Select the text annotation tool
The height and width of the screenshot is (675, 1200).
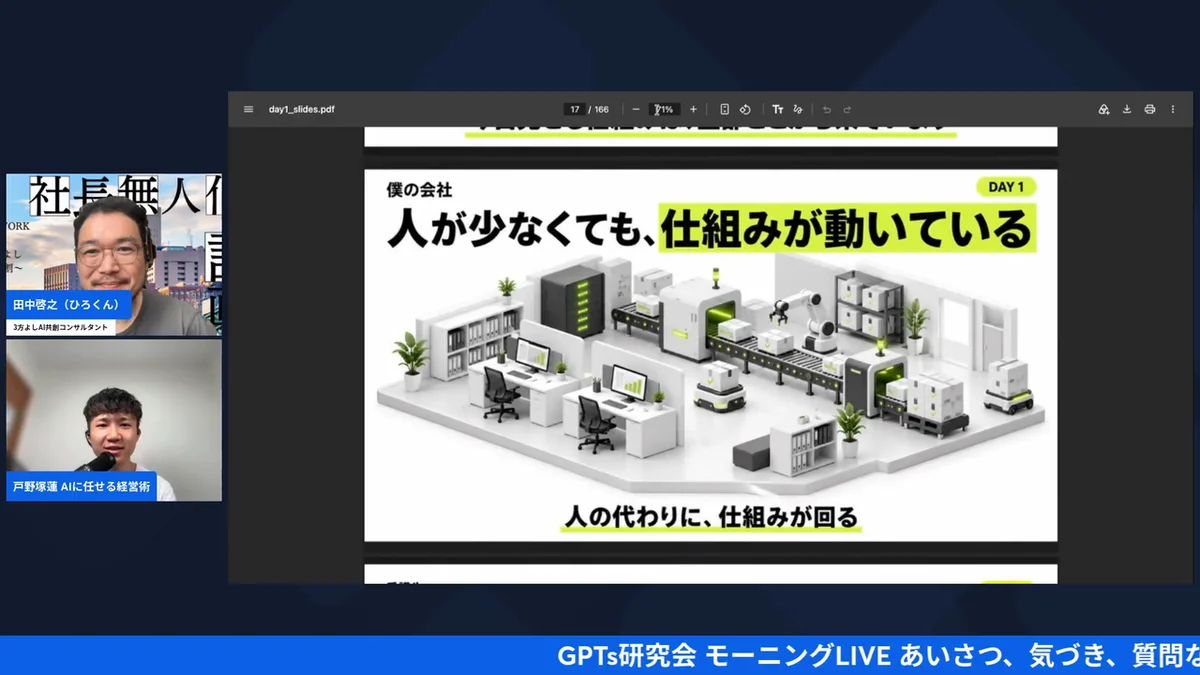[778, 109]
